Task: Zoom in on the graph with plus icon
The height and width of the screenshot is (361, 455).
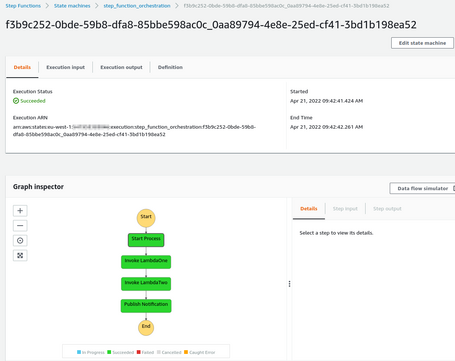Action: 20,211
